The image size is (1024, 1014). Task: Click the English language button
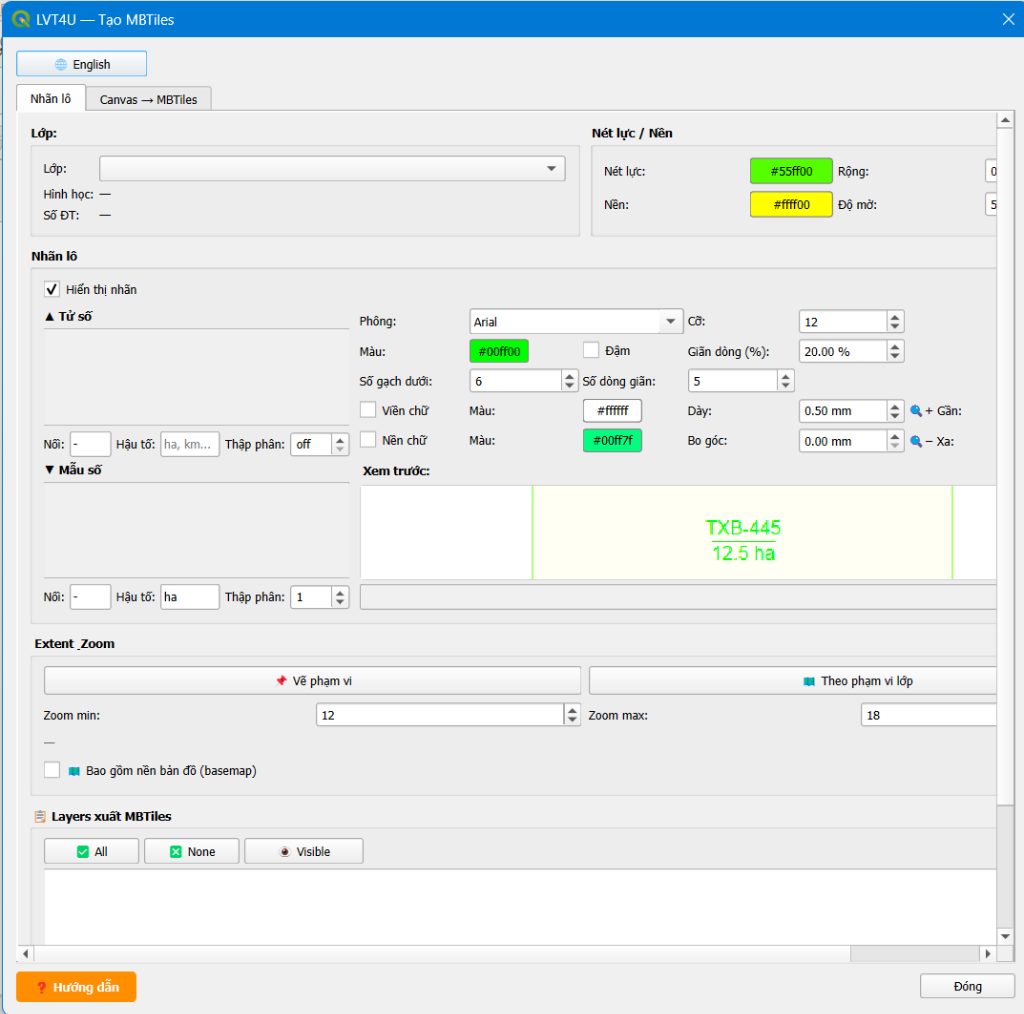point(82,64)
